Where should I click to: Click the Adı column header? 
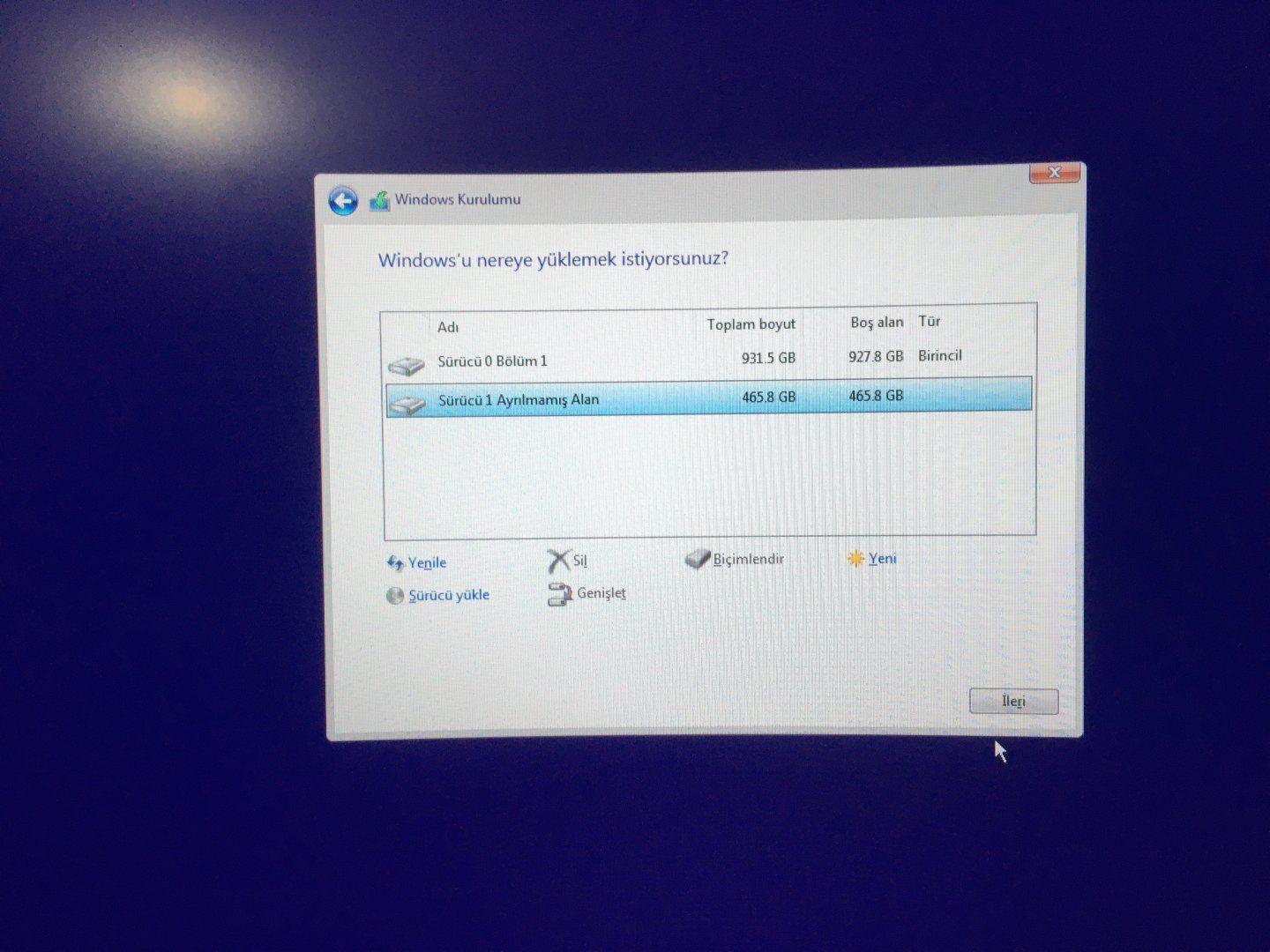click(x=448, y=328)
